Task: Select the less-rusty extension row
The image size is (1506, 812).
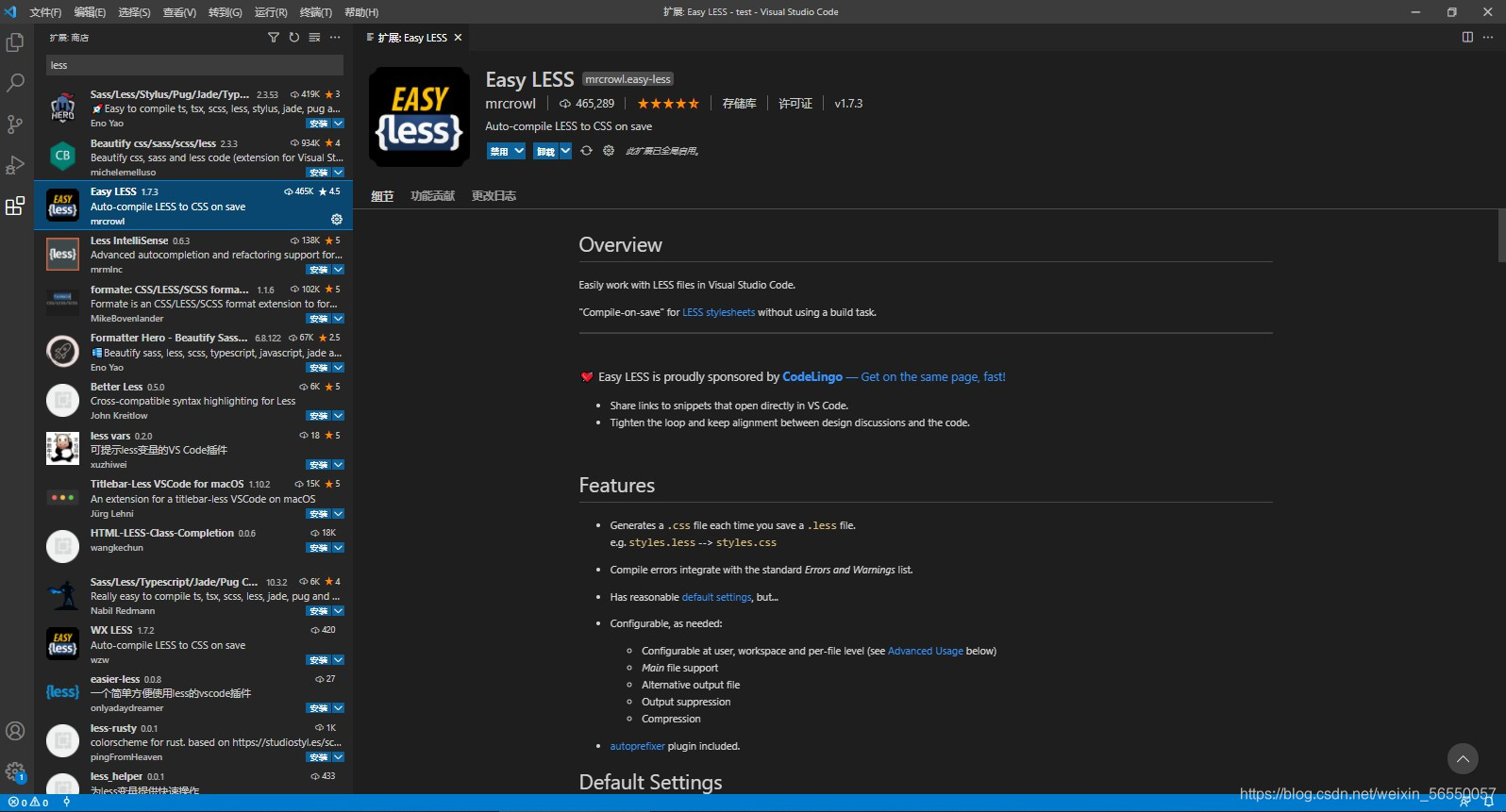Action: coord(193,742)
